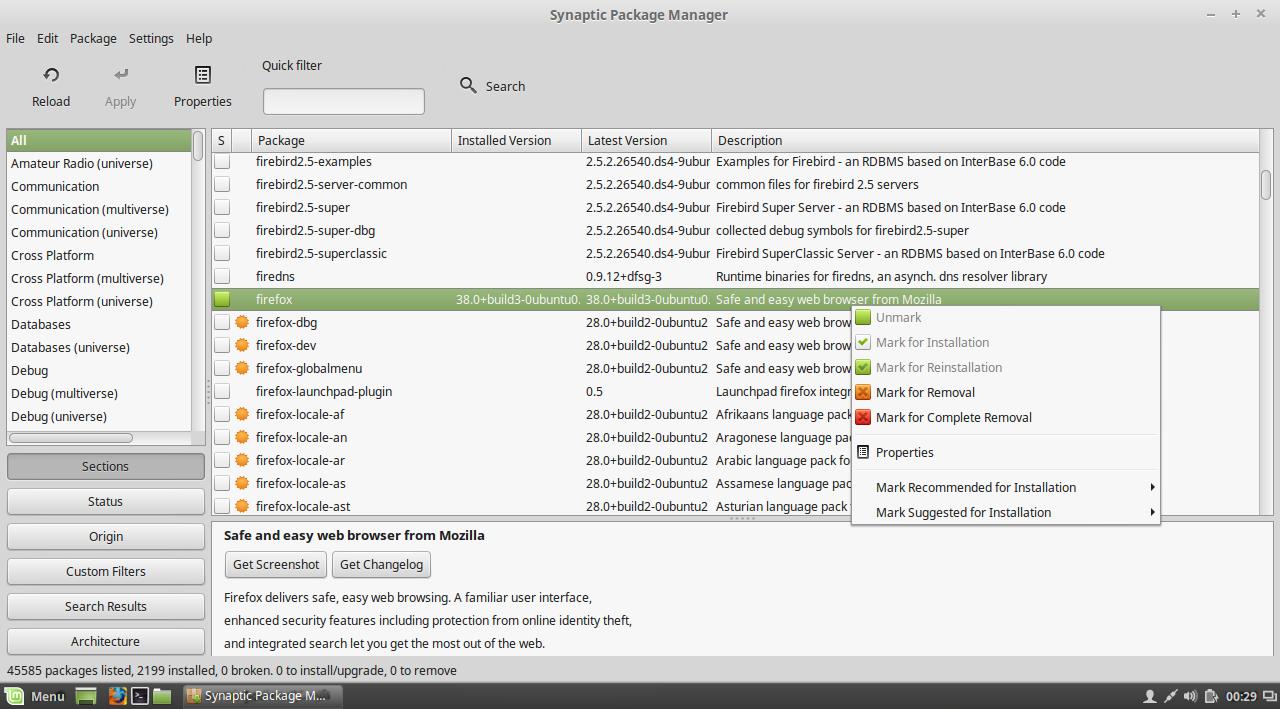Image resolution: width=1280 pixels, height=709 pixels.
Task: Open the Edit menu
Action: [x=47, y=38]
